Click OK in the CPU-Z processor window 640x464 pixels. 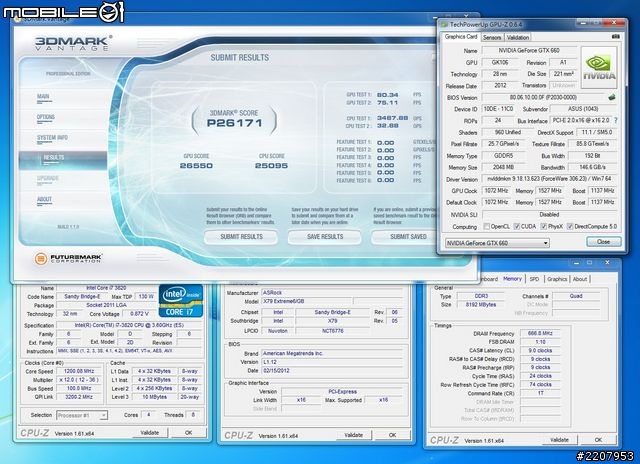pos(188,433)
